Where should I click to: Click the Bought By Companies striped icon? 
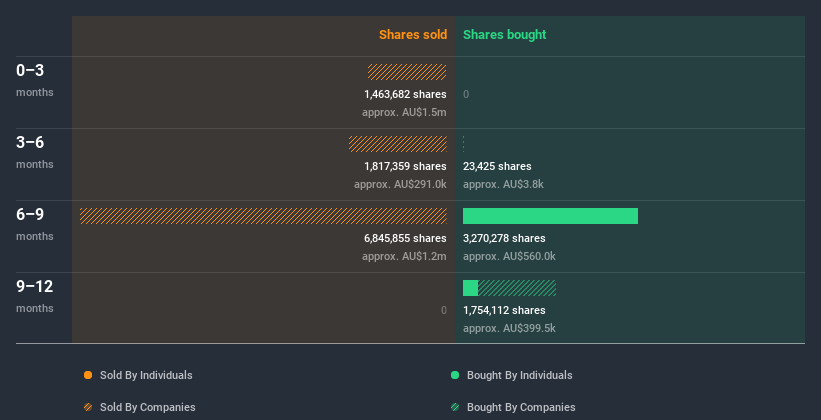pyautogui.click(x=455, y=407)
